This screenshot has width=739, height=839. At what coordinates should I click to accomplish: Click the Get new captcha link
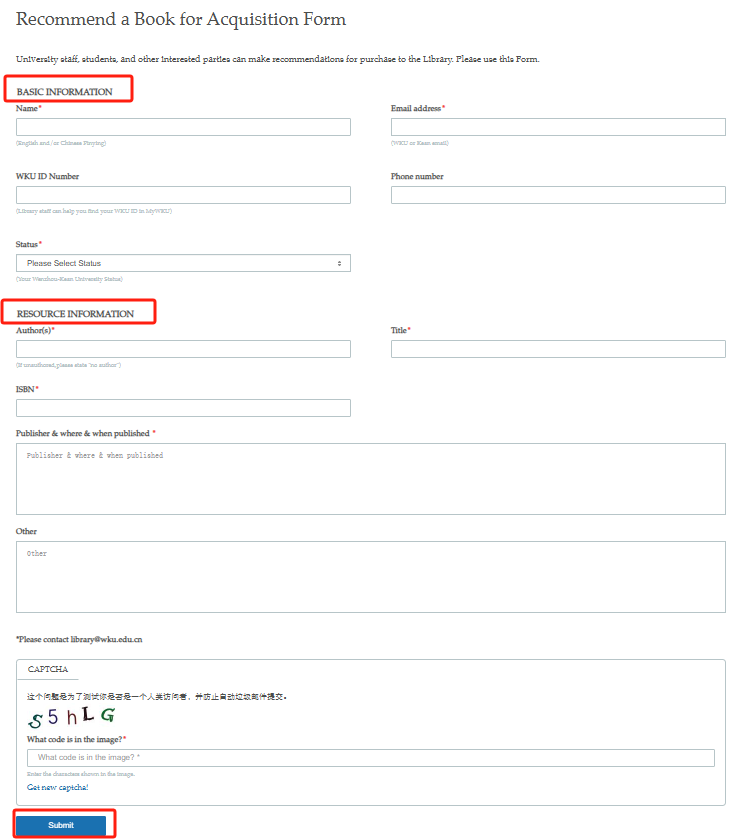point(58,787)
